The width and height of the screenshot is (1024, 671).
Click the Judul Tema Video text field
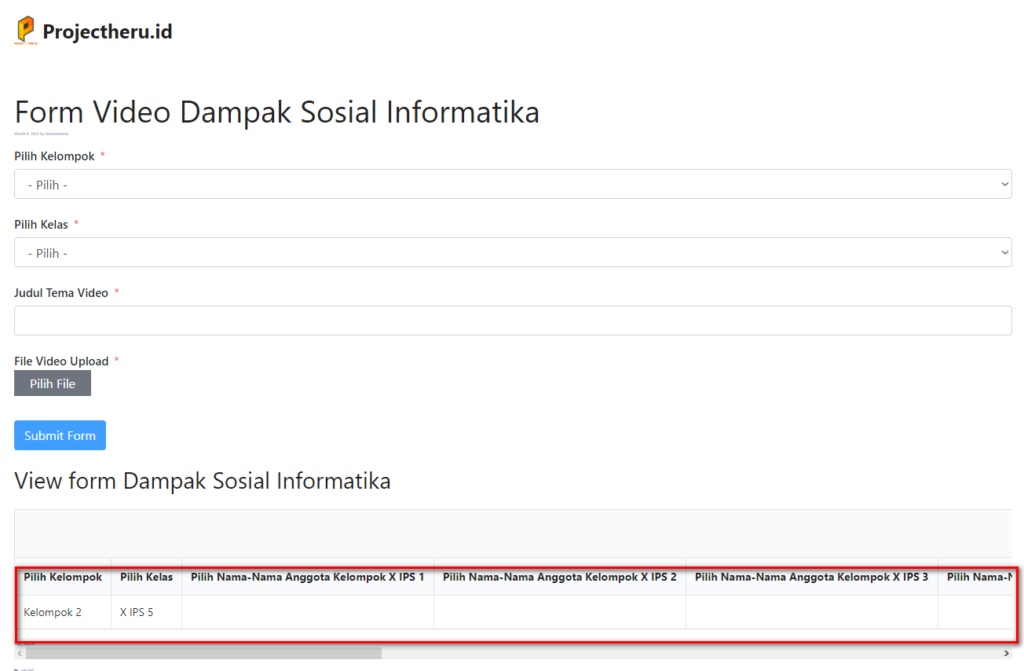click(x=512, y=320)
